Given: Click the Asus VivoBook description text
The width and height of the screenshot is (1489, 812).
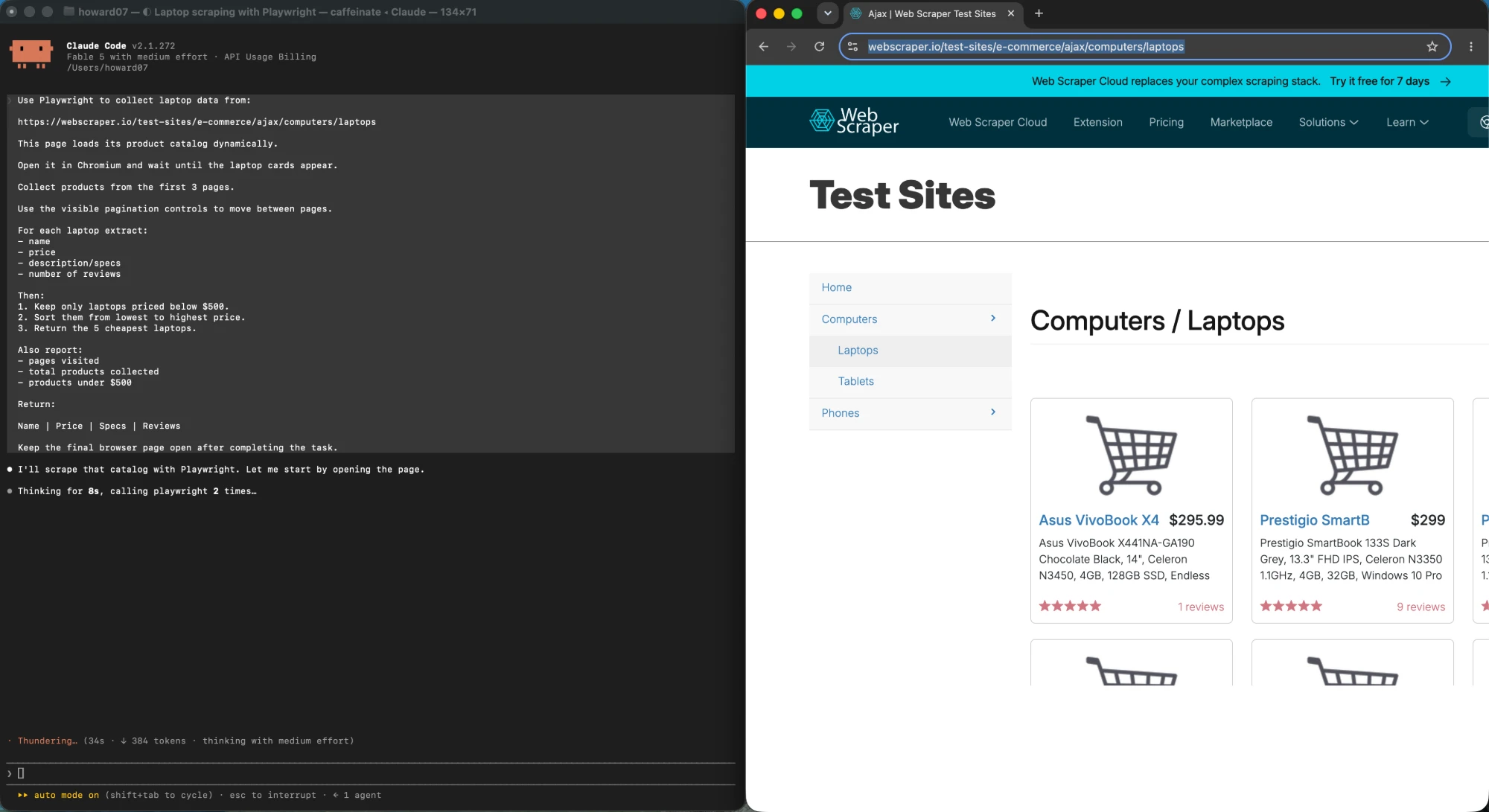Looking at the screenshot, I should 1124,559.
